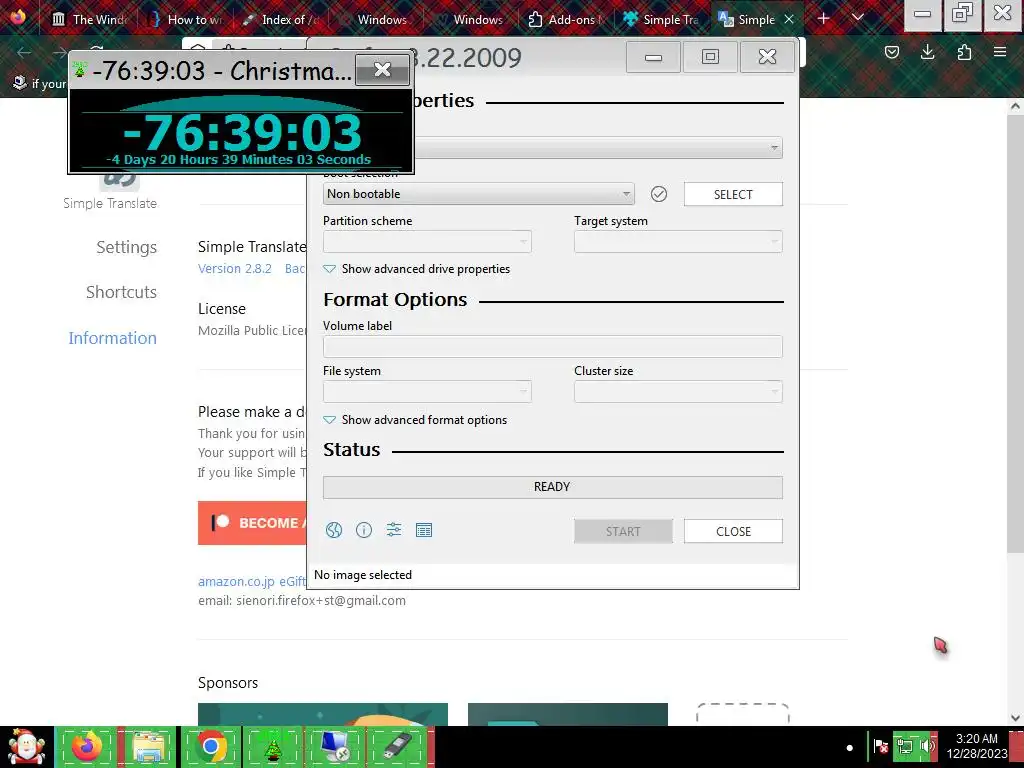Switch to the Simple Translate tab with blue icon
The image size is (1024, 768).
(x=661, y=20)
